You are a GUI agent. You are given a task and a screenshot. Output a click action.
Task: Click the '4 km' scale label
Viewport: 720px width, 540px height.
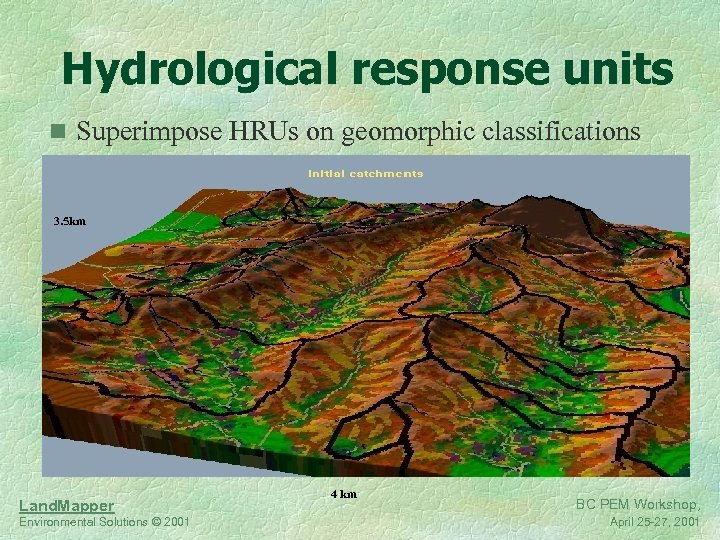click(x=344, y=494)
